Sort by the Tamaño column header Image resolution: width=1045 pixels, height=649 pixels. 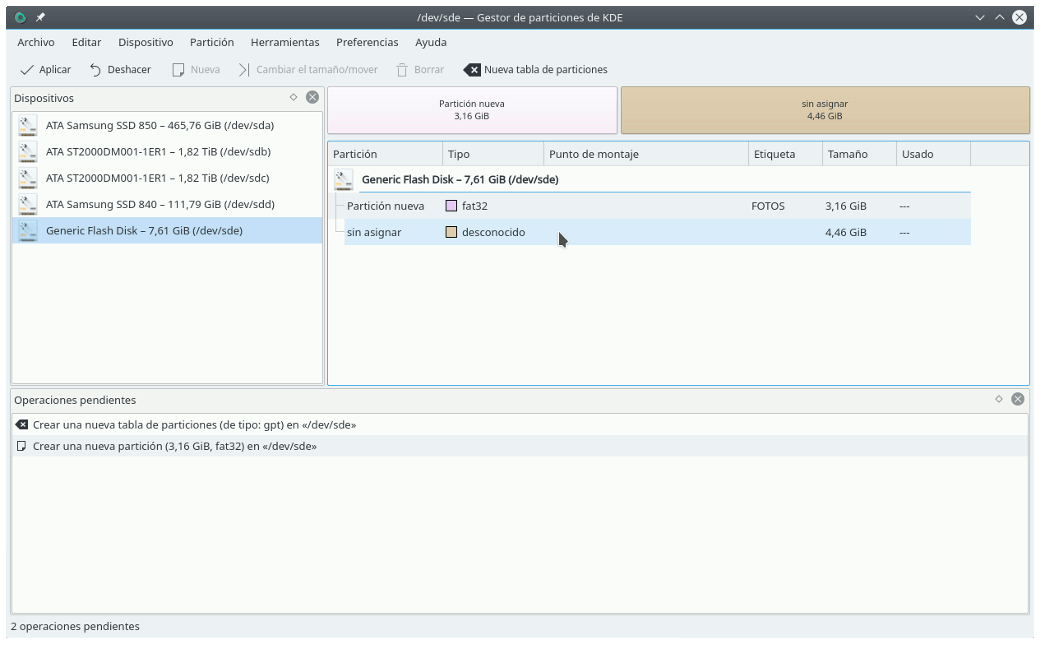tap(847, 154)
